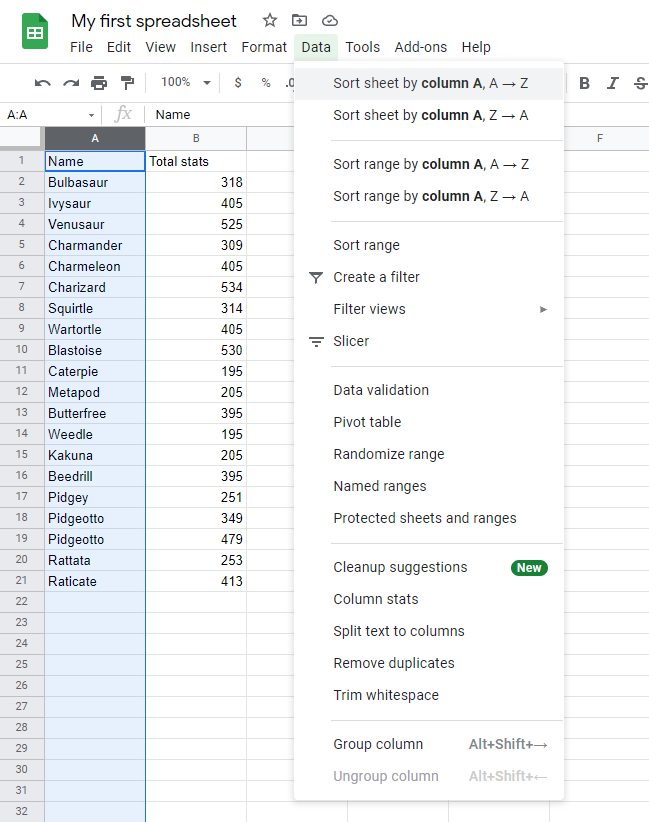This screenshot has width=649, height=822.
Task: Click the Google Sheets home logo
Action: [35, 31]
